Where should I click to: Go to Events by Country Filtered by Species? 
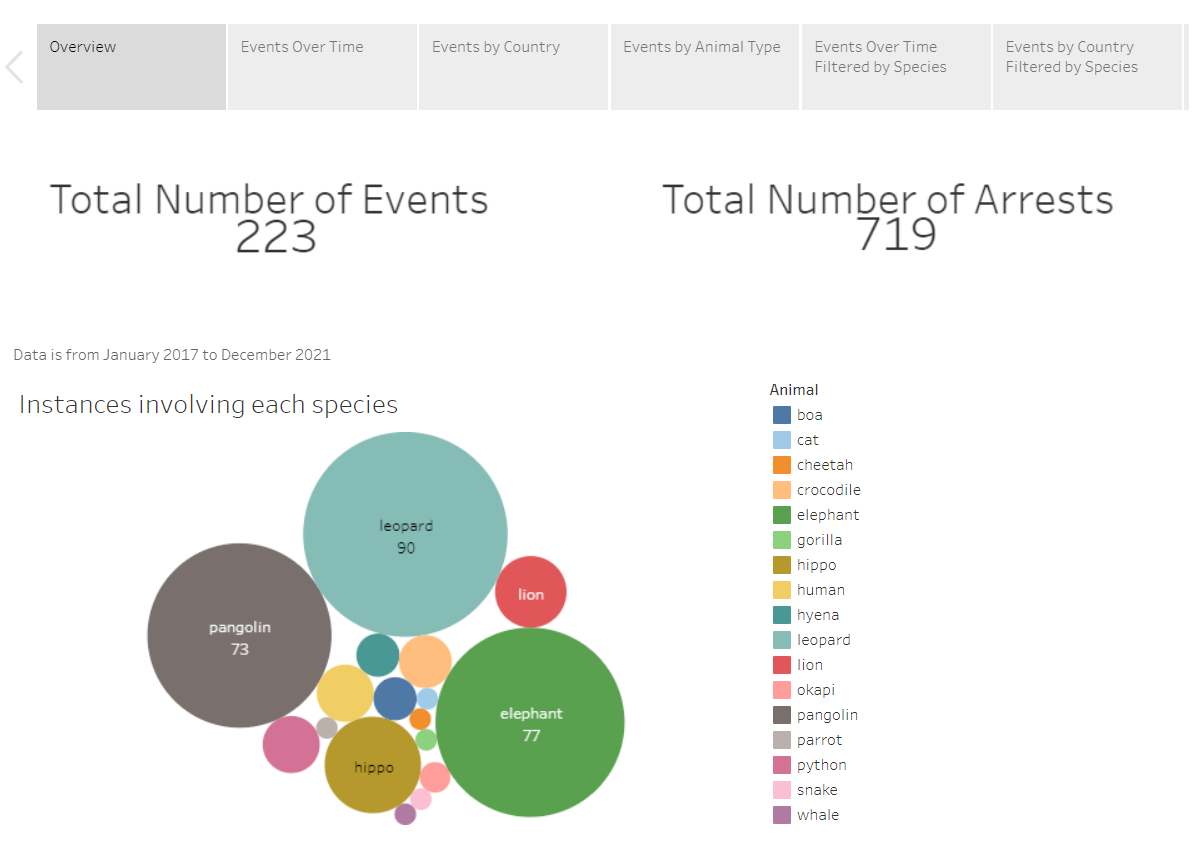point(1086,67)
